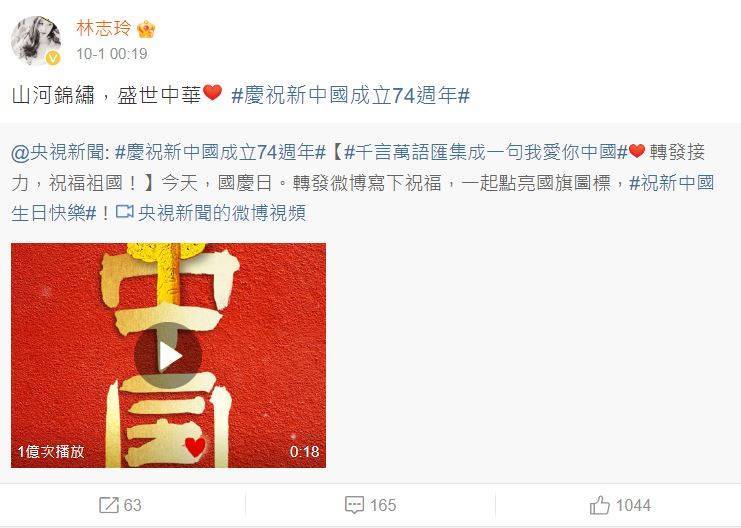Click the 0:18 video duration label
Image resolution: width=741 pixels, height=528 pixels.
pos(304,452)
